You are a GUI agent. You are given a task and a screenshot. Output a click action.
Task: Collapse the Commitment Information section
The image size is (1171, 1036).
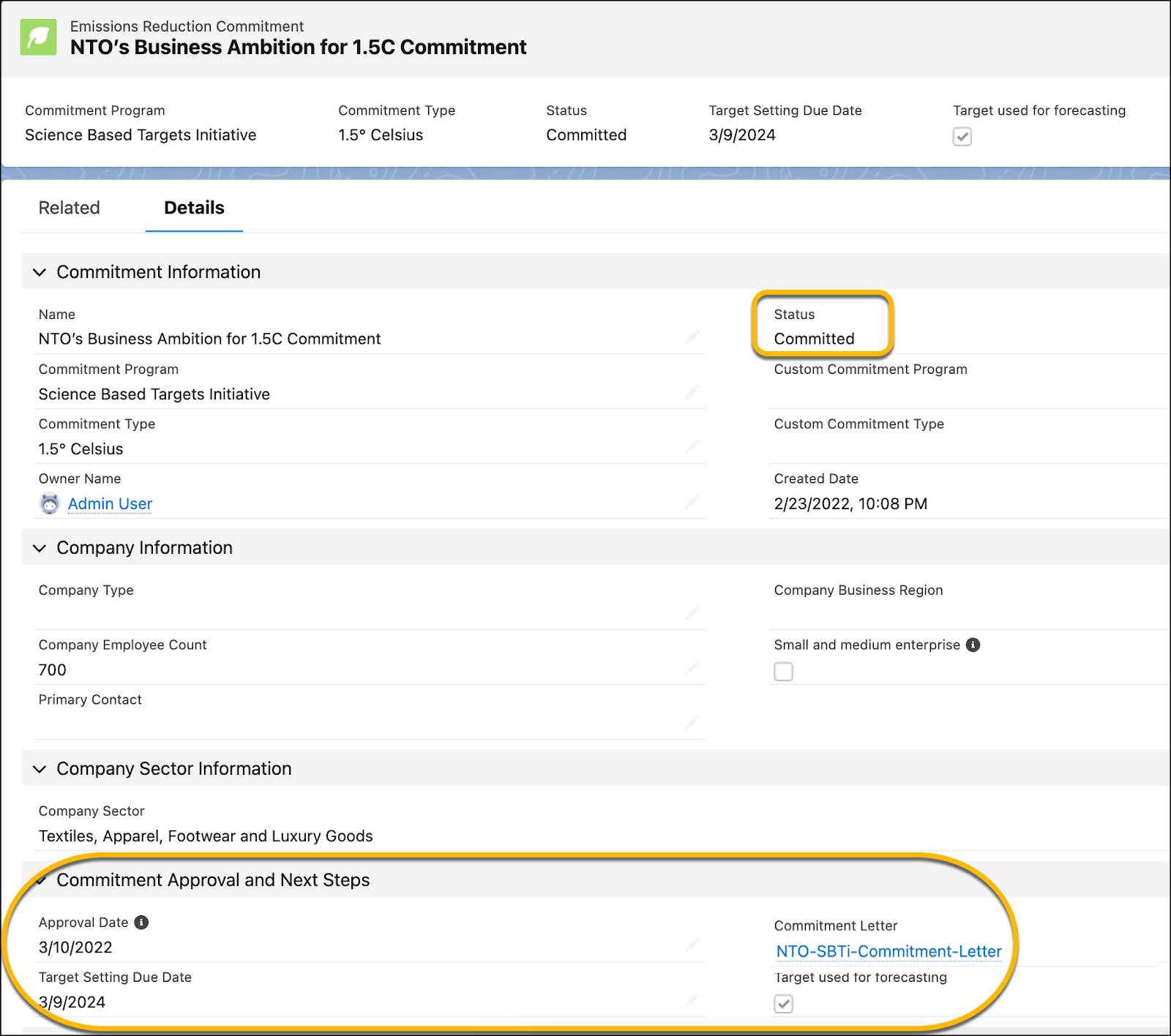point(40,272)
